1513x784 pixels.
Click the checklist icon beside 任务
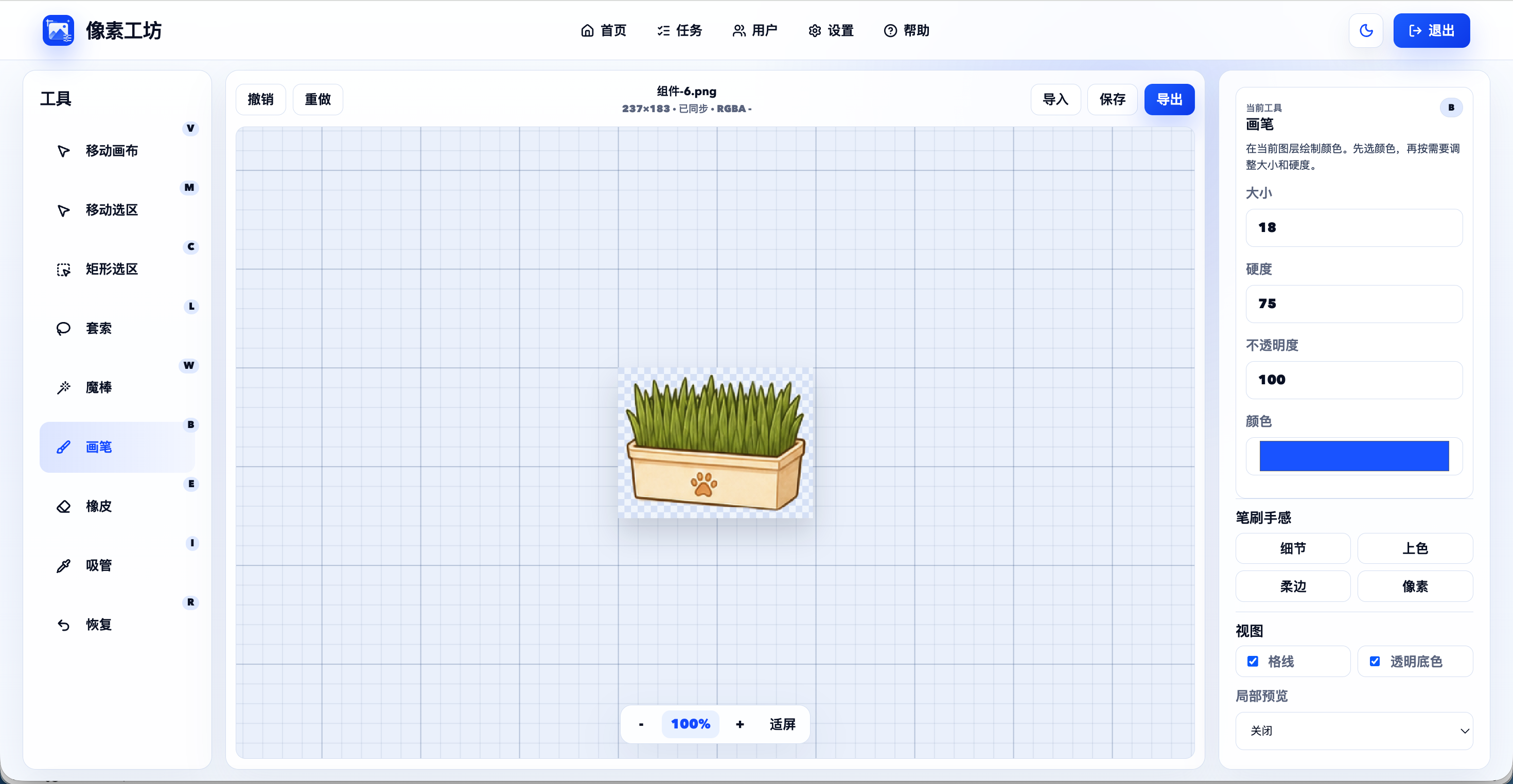(x=663, y=30)
